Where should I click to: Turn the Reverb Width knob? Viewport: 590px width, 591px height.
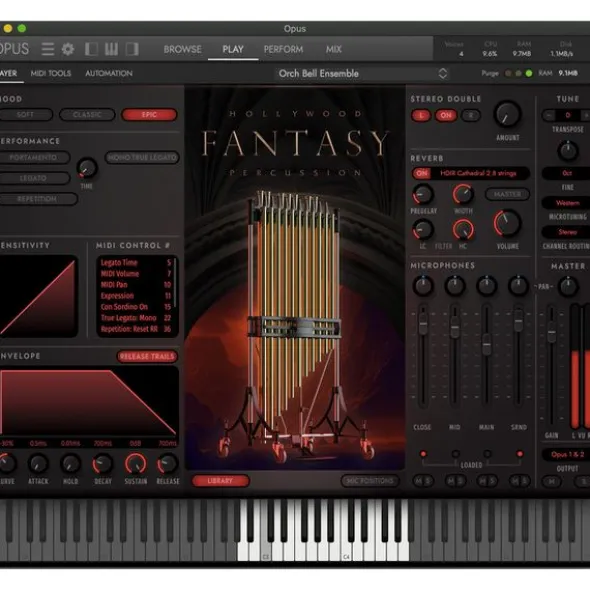(463, 194)
